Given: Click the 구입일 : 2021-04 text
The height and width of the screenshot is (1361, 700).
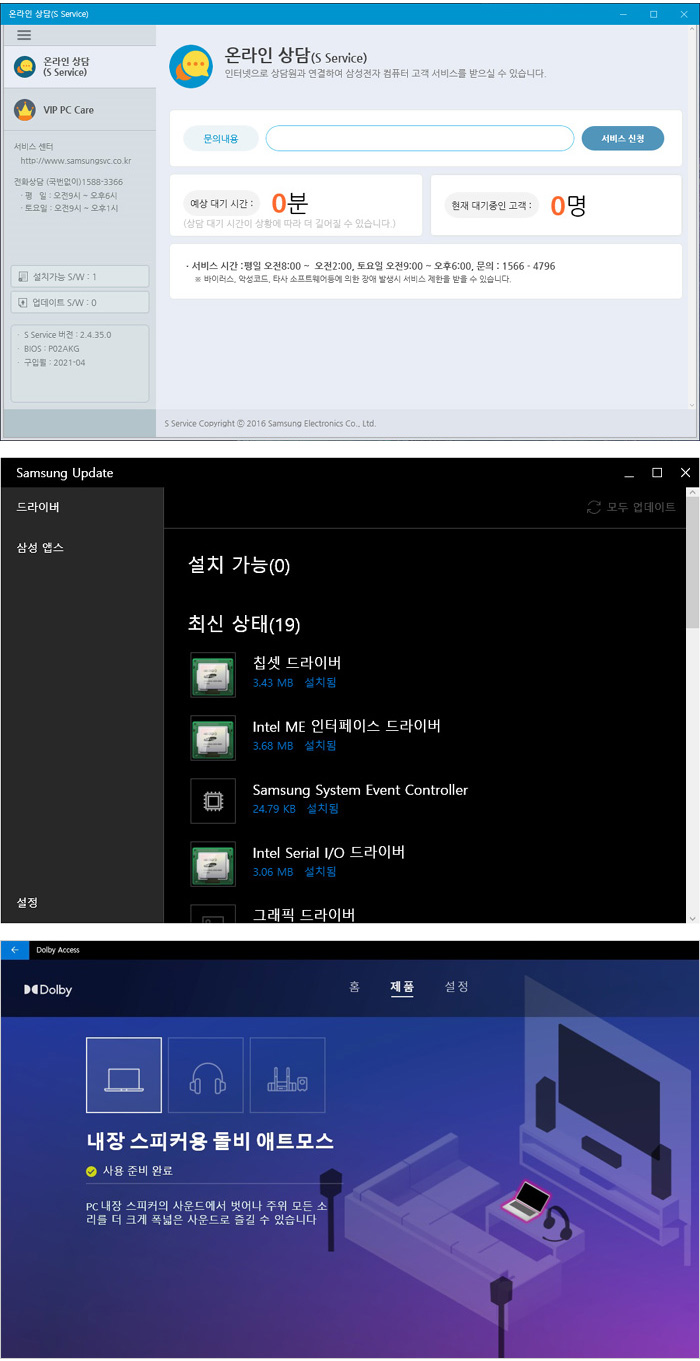Looking at the screenshot, I should pos(54,363).
